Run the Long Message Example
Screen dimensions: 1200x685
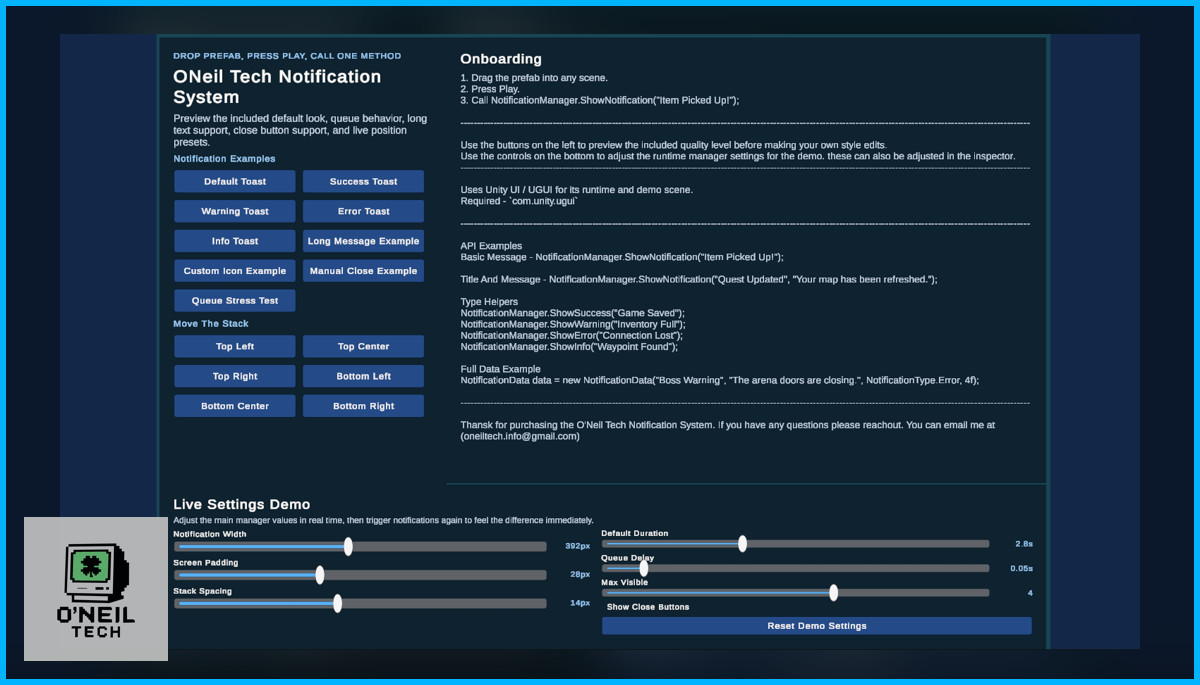point(364,241)
